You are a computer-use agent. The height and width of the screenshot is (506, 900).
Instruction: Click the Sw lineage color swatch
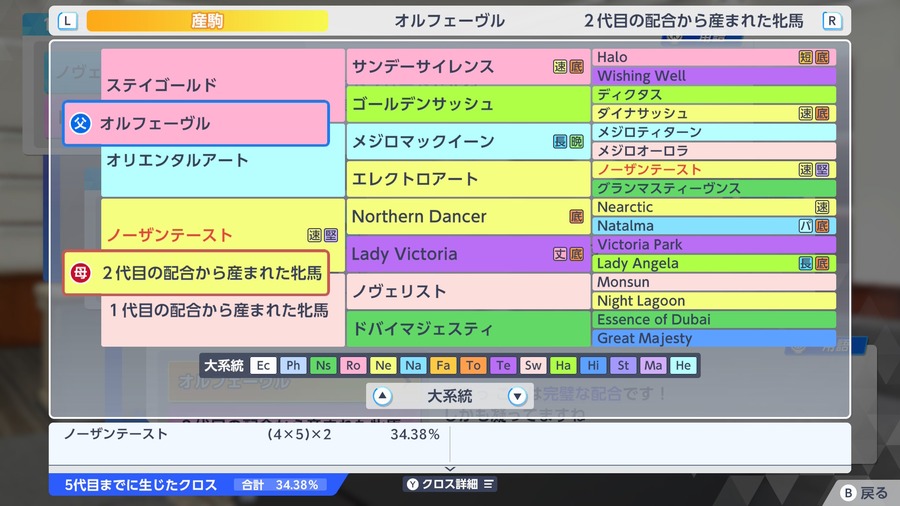click(x=533, y=365)
